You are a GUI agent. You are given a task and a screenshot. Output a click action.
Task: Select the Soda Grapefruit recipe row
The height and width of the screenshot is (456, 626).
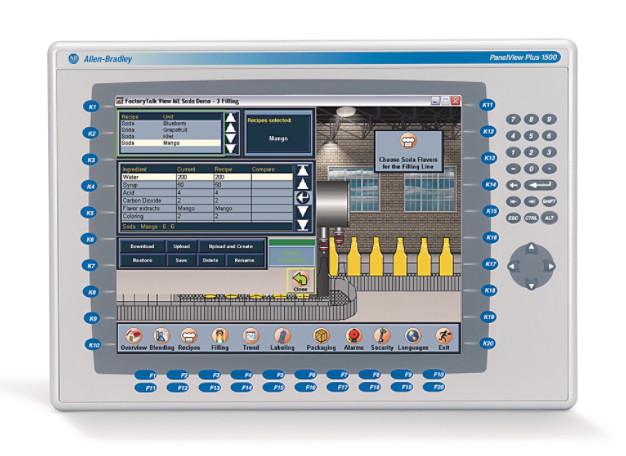pos(170,130)
